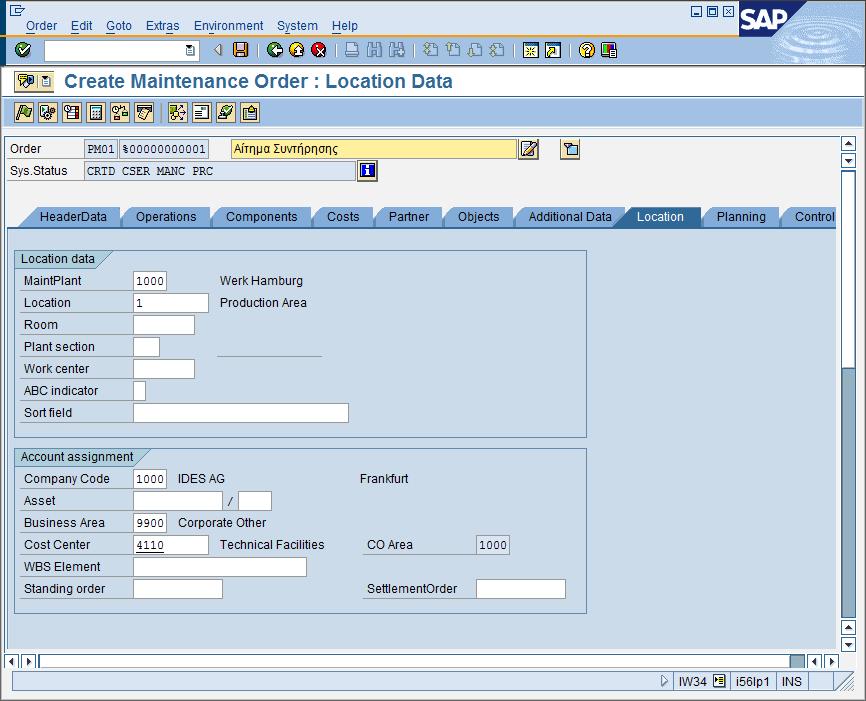
Task: Open the Extras menu
Action: (162, 25)
